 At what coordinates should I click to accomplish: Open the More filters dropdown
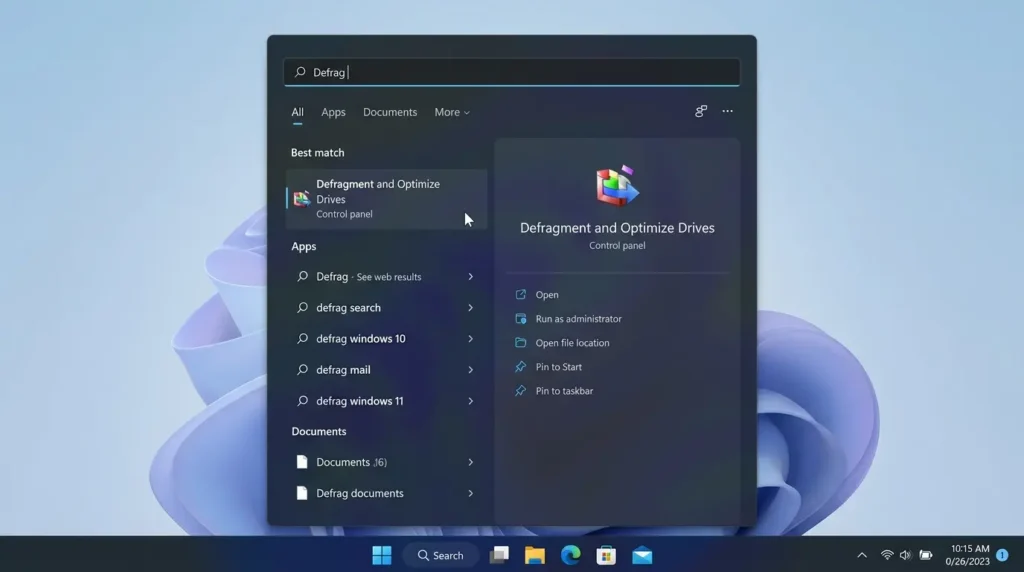pos(452,112)
